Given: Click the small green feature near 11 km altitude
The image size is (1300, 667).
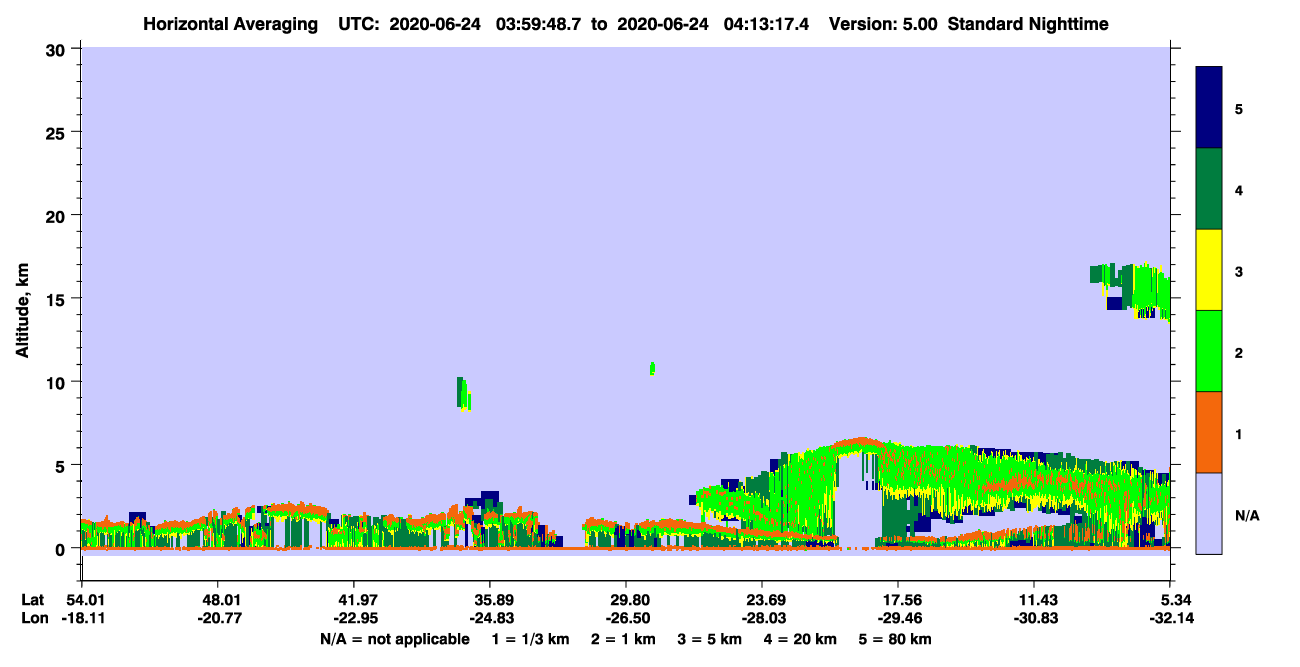Looking at the screenshot, I should pos(652,368).
